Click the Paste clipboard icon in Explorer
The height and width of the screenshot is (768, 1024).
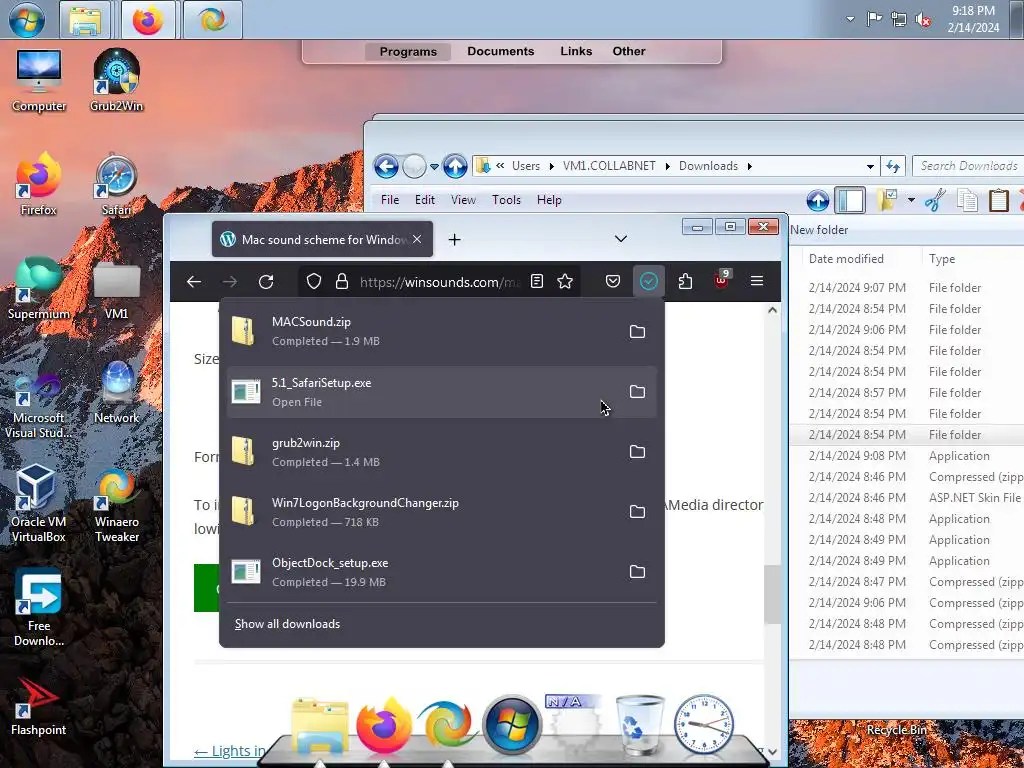point(999,200)
